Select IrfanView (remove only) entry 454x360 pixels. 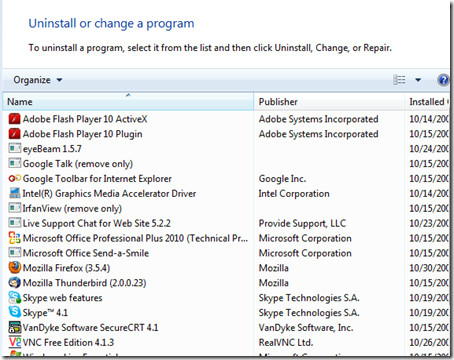click(x=72, y=208)
